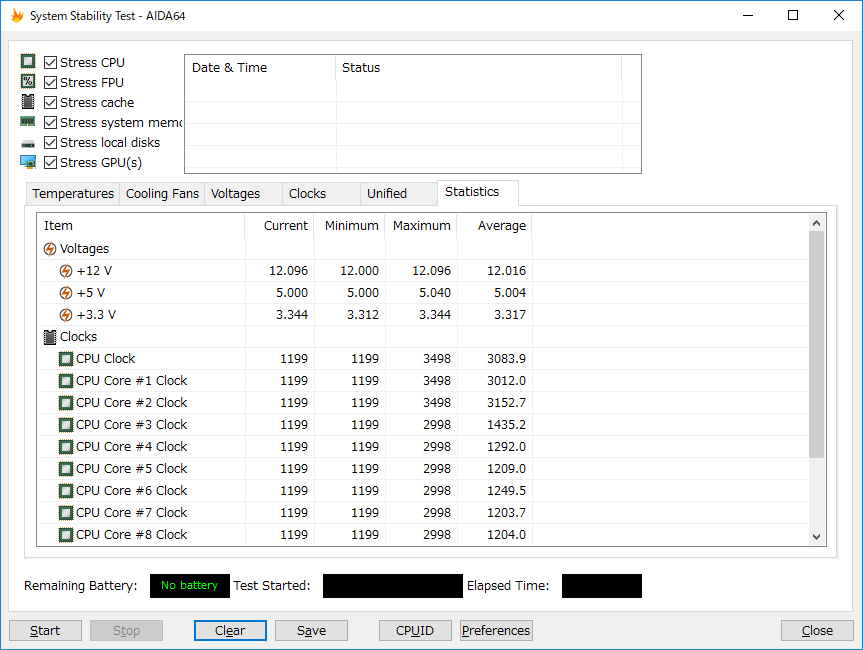Click the icon of CPU Core #4 Clock
Image resolution: width=863 pixels, height=650 pixels.
pyautogui.click(x=66, y=447)
